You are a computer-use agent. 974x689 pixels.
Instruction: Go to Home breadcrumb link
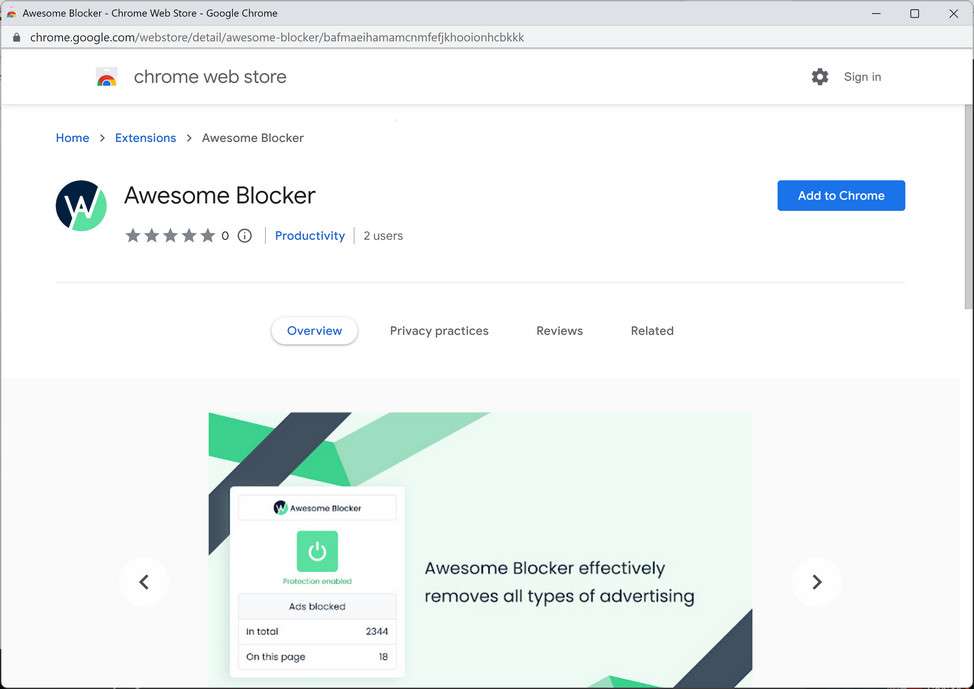[72, 138]
